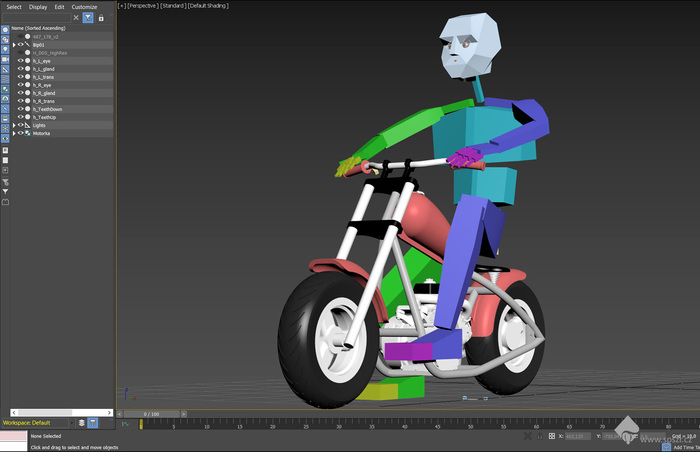Toggle visibility eye of Motorka
Viewport: 700px width, 452px height.
pyautogui.click(x=21, y=133)
